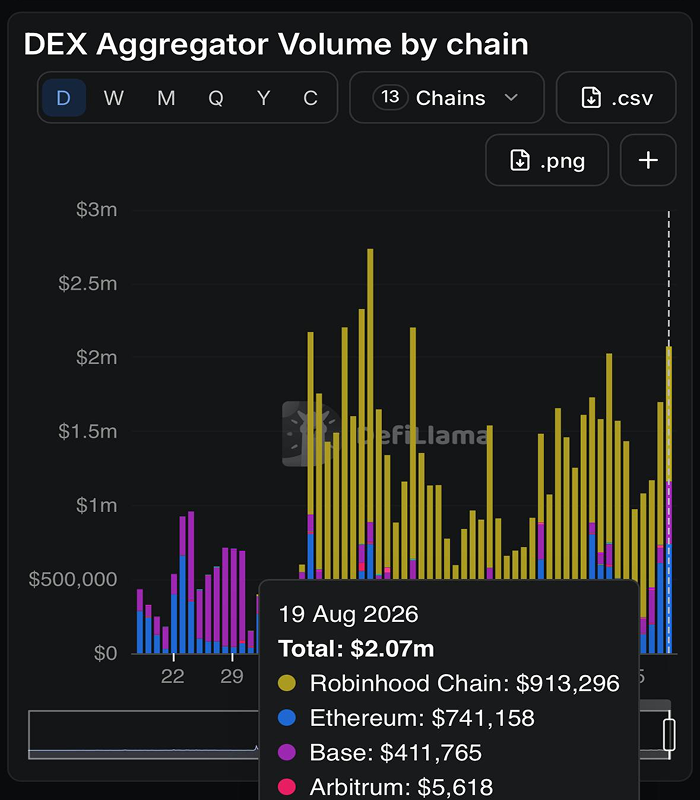Click the .csv download file icon
The image size is (700, 800).
pyautogui.click(x=591, y=97)
